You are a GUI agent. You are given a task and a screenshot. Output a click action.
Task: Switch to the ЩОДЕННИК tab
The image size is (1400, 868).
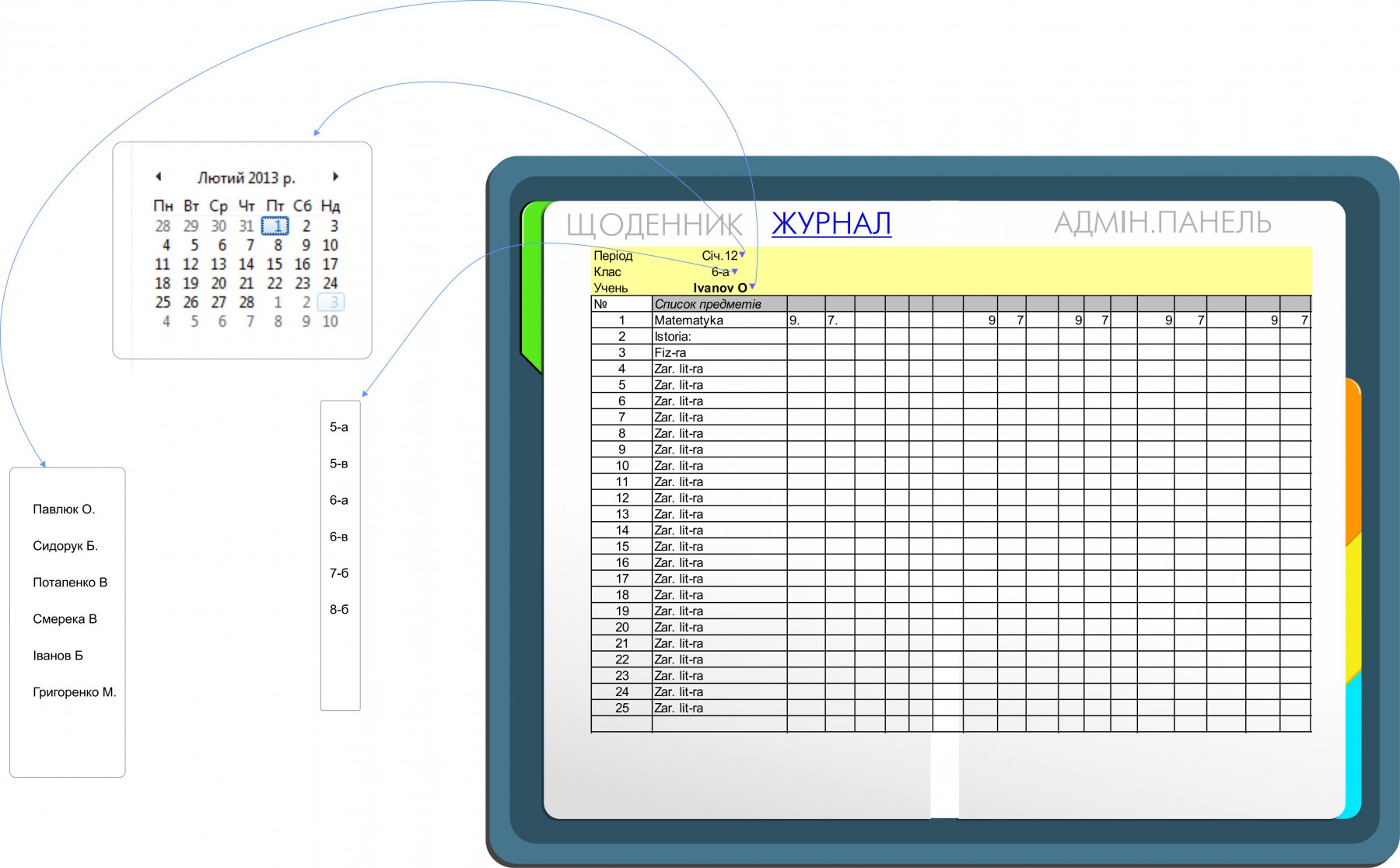point(653,225)
